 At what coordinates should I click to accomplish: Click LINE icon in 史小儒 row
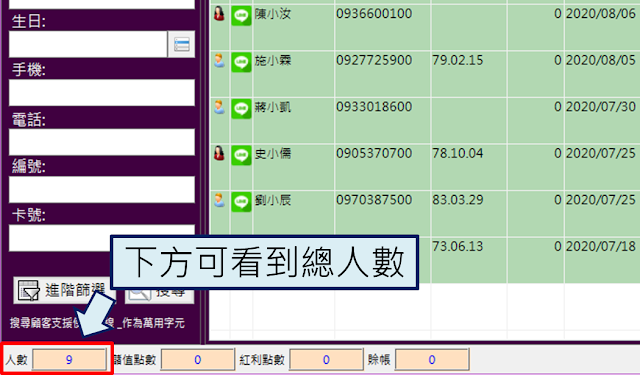click(241, 155)
